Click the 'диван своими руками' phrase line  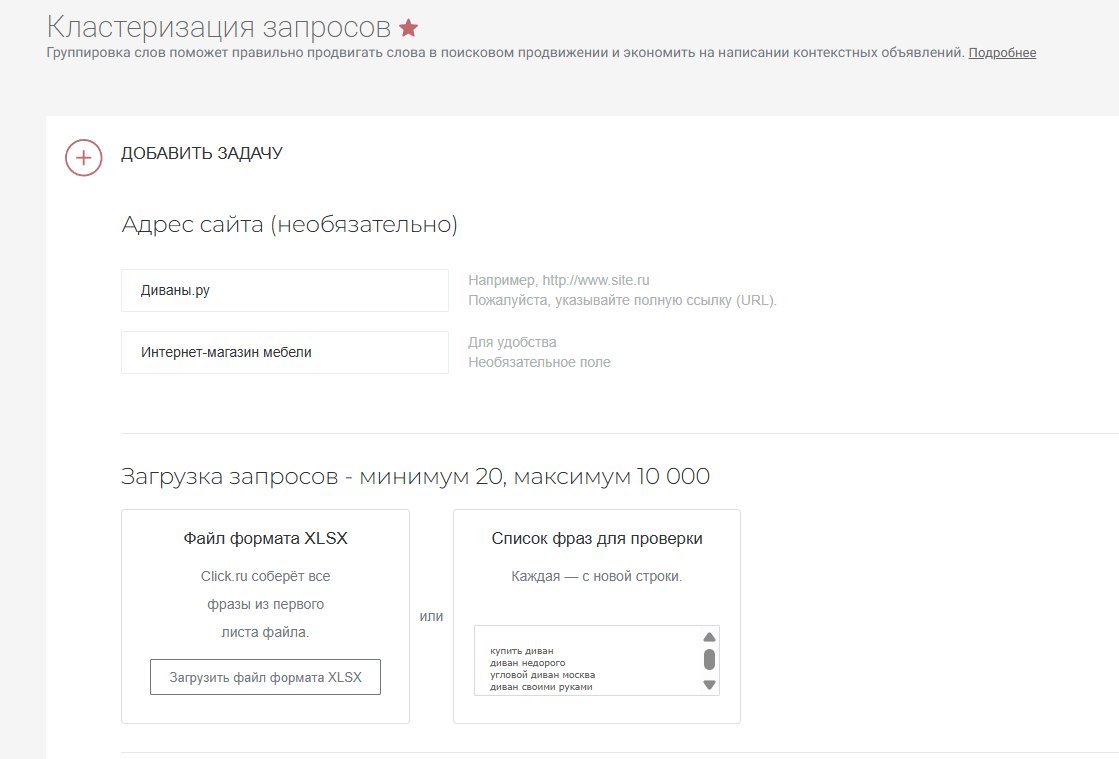click(x=541, y=687)
